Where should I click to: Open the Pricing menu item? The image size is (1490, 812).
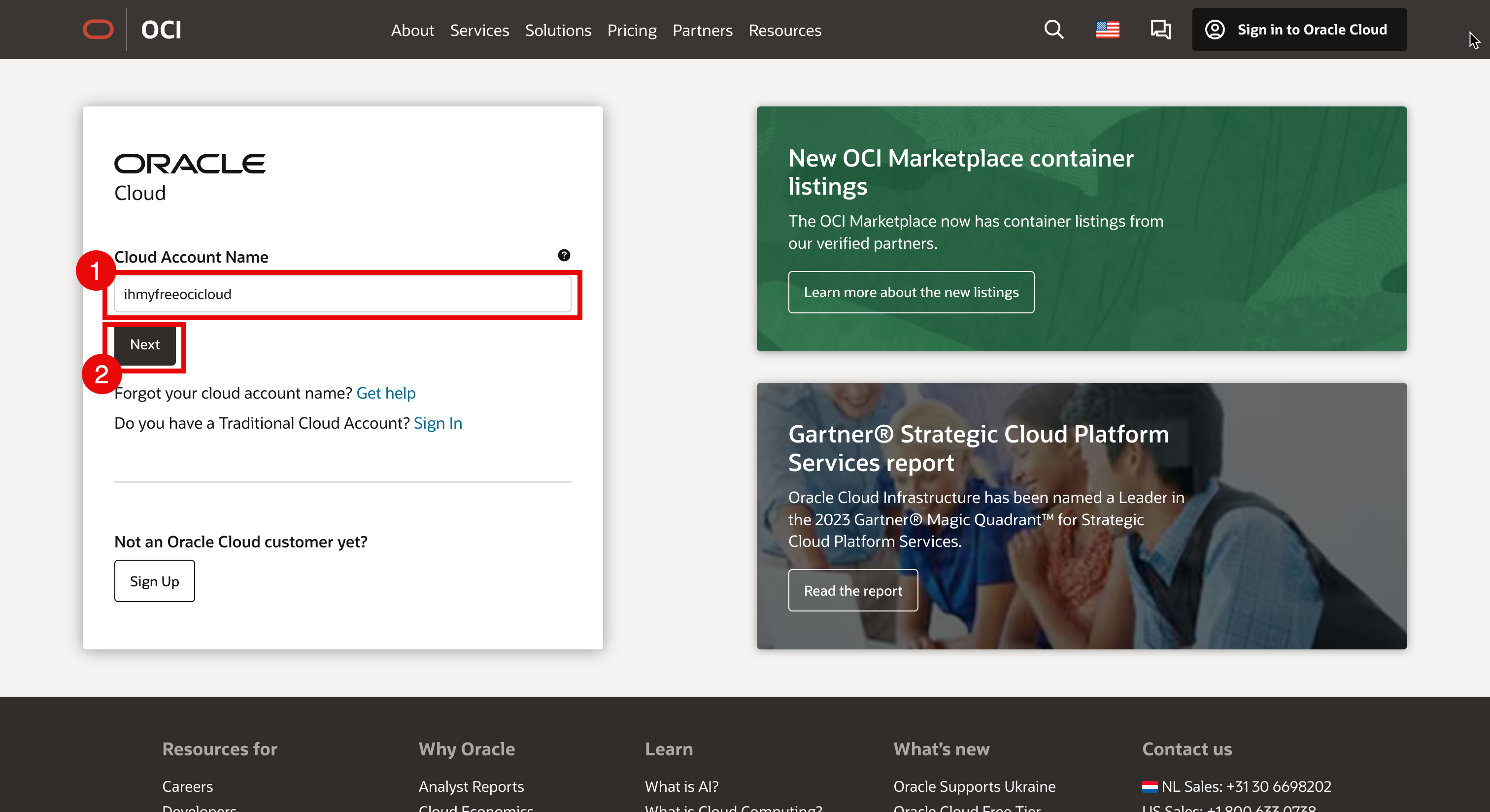coord(632,30)
